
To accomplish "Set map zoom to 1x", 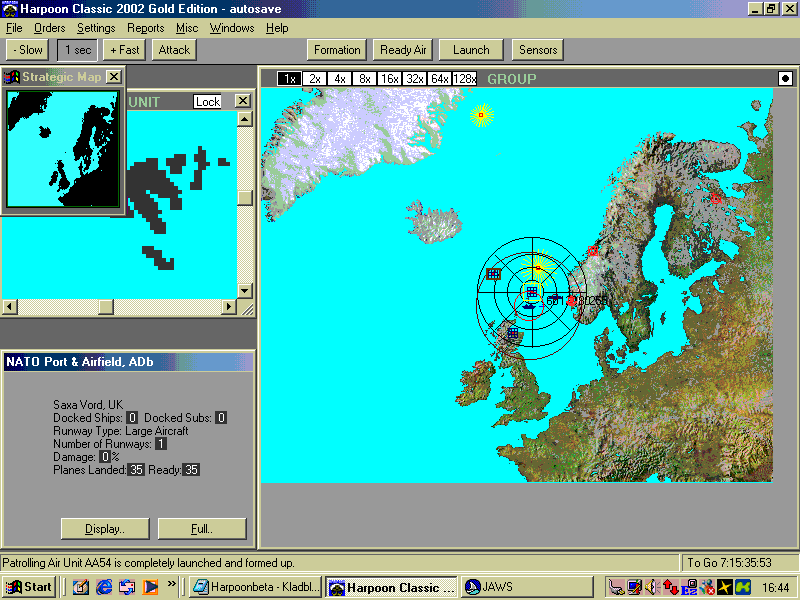I will pos(289,79).
